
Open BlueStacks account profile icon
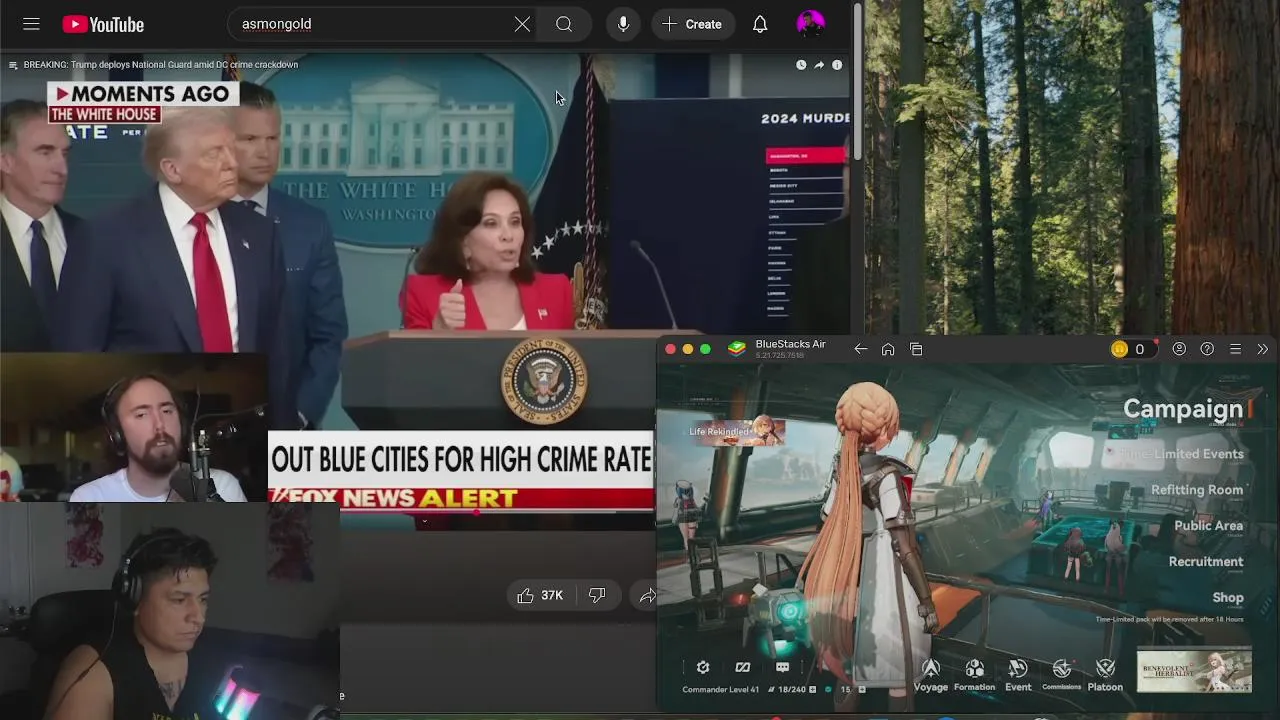click(x=1179, y=349)
